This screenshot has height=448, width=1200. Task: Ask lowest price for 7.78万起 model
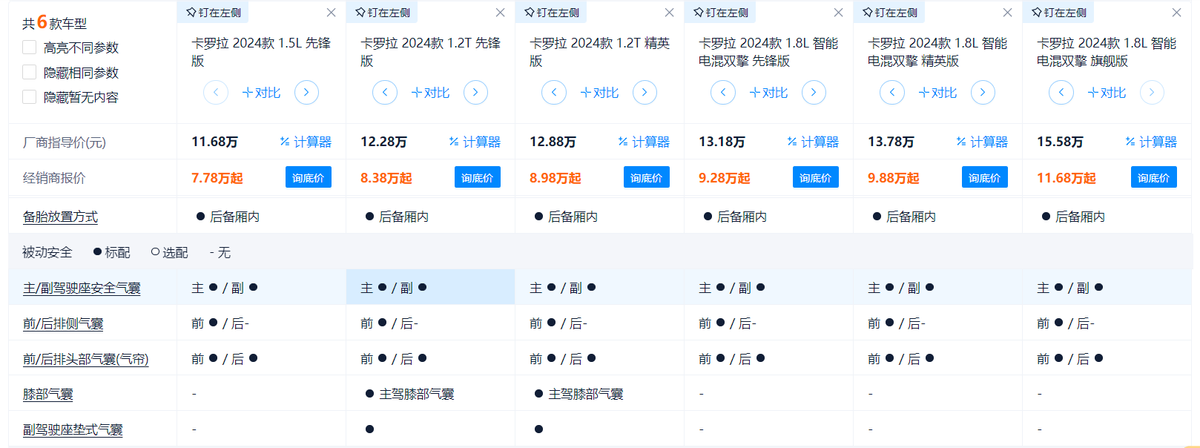(309, 178)
